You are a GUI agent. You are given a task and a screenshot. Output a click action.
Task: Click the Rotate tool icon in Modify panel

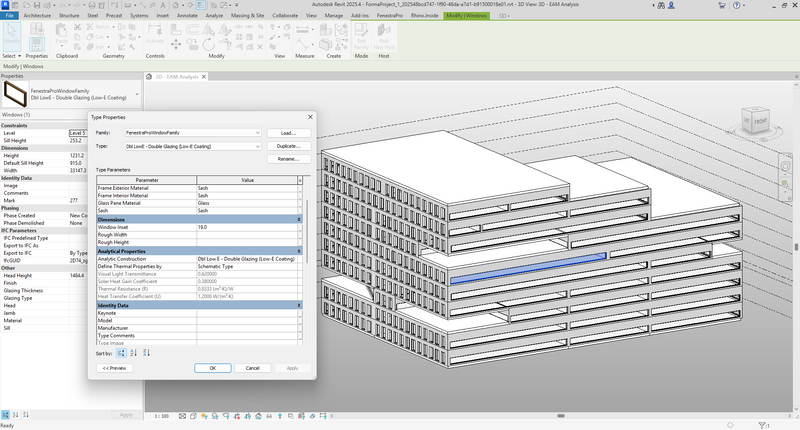click(x=209, y=45)
